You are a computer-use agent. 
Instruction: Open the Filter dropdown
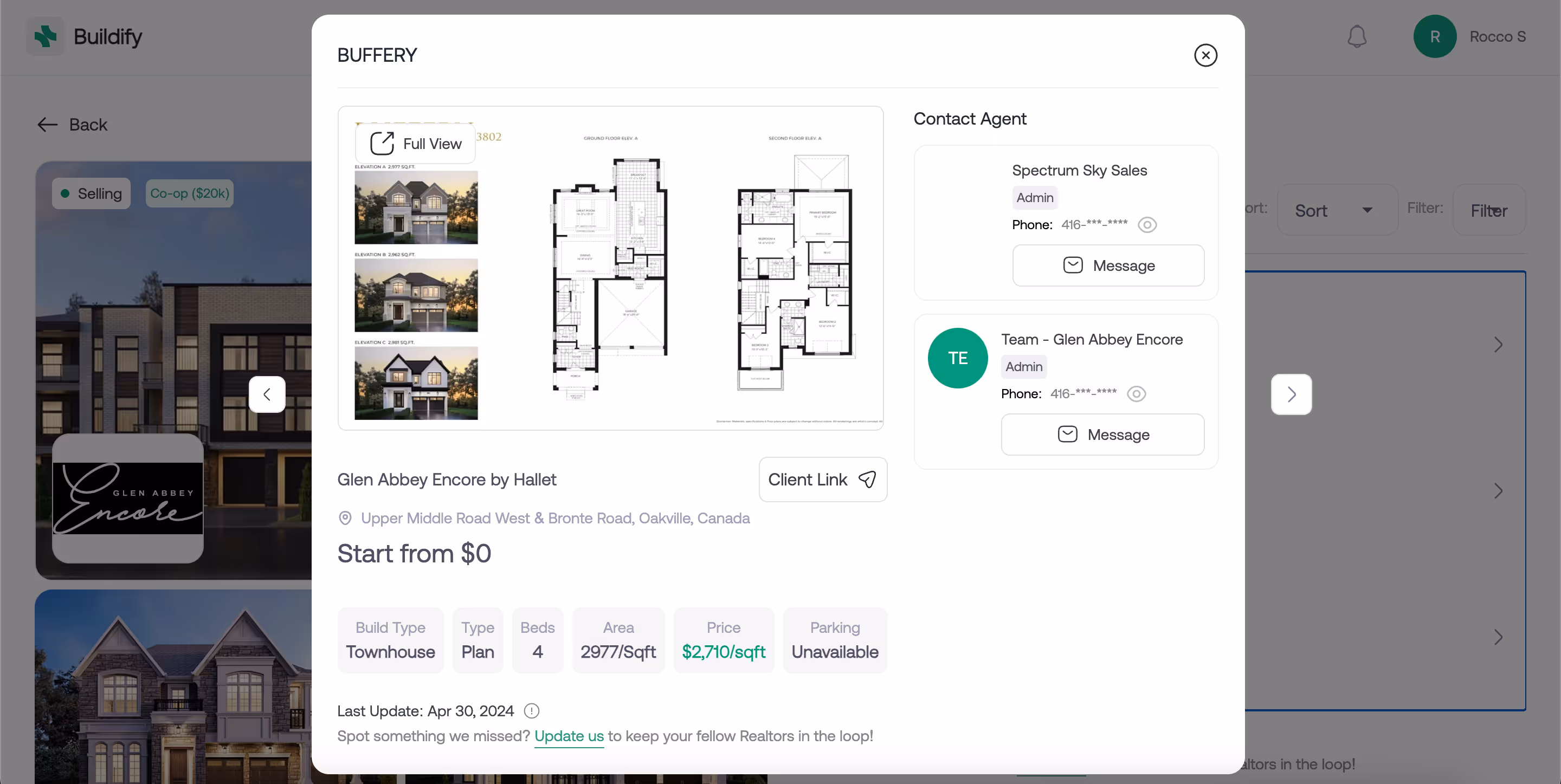click(x=1488, y=210)
